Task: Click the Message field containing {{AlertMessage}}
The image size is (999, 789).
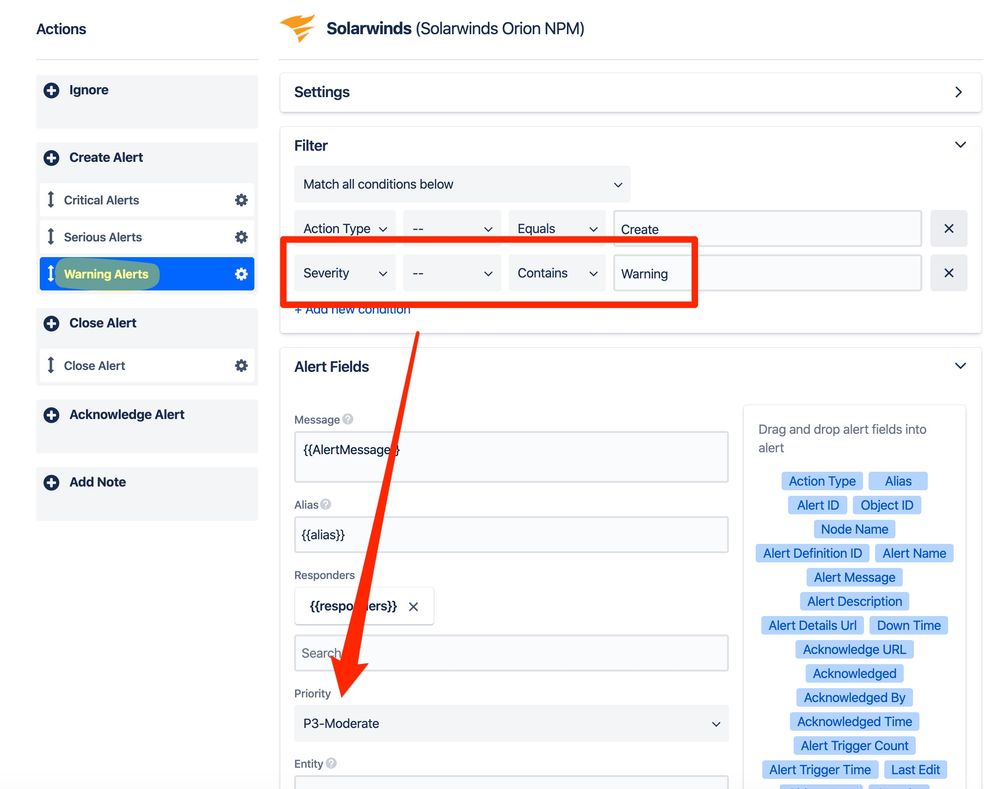Action: point(511,457)
